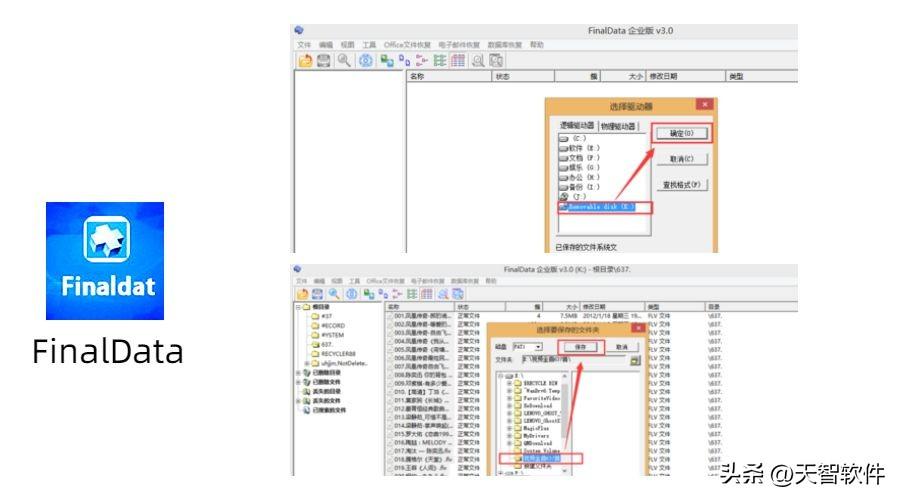Click the large blue Finaldat app logo
The image size is (900, 500).
coord(105,261)
